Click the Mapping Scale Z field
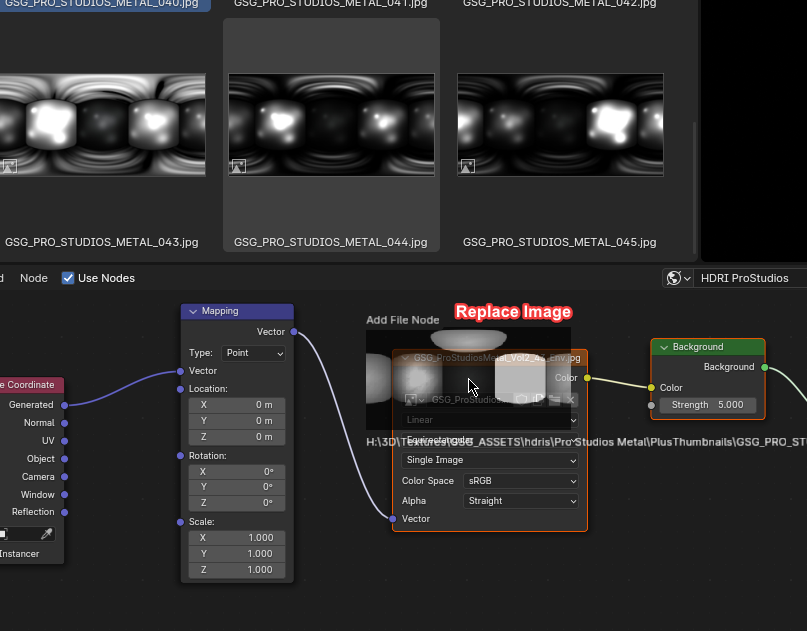The width and height of the screenshot is (807, 631). [237, 570]
